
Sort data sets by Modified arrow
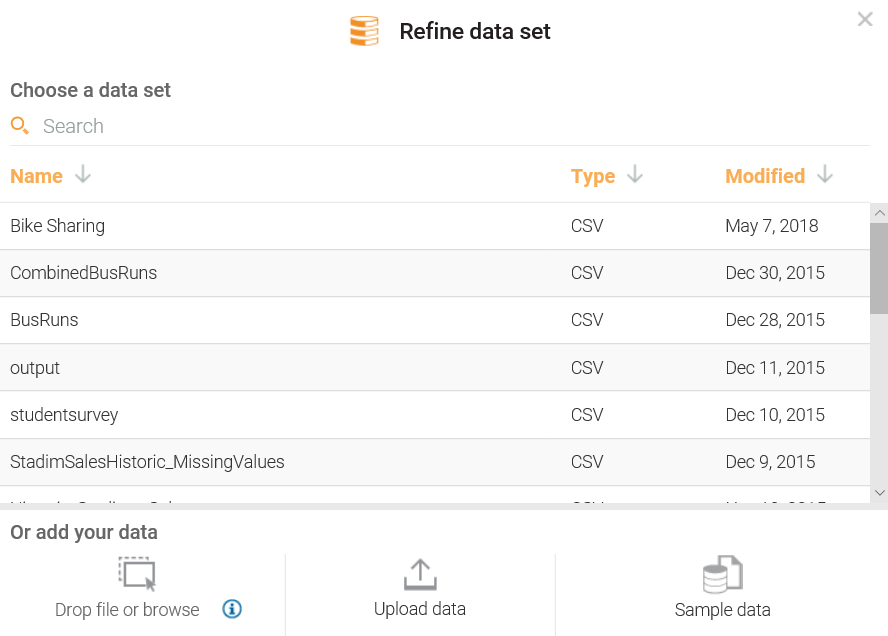pyautogui.click(x=825, y=175)
